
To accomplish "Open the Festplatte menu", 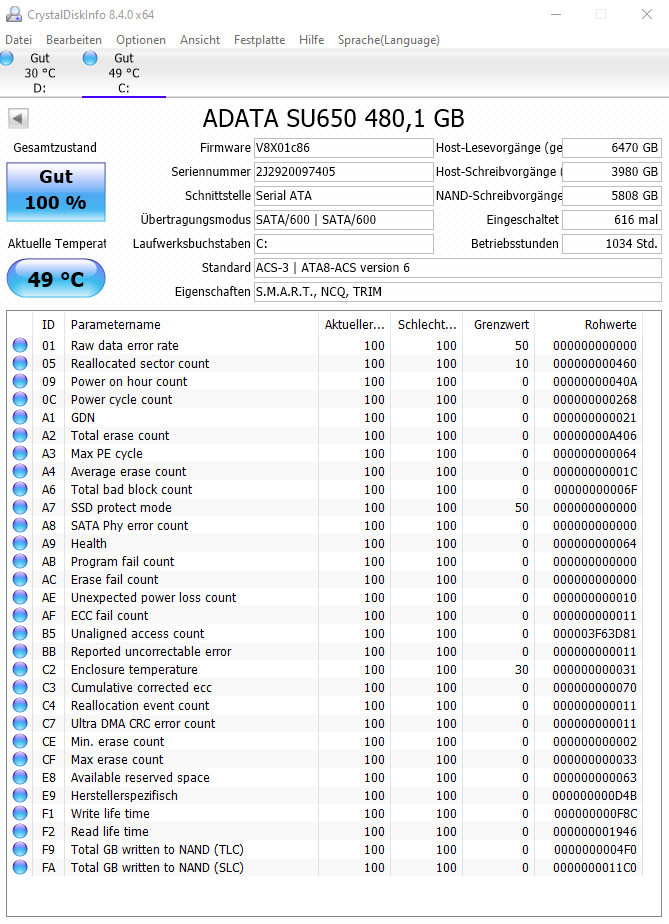I will tap(259, 39).
